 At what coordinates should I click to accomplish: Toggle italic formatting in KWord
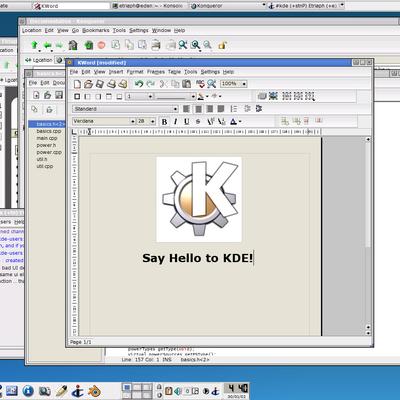[175, 122]
